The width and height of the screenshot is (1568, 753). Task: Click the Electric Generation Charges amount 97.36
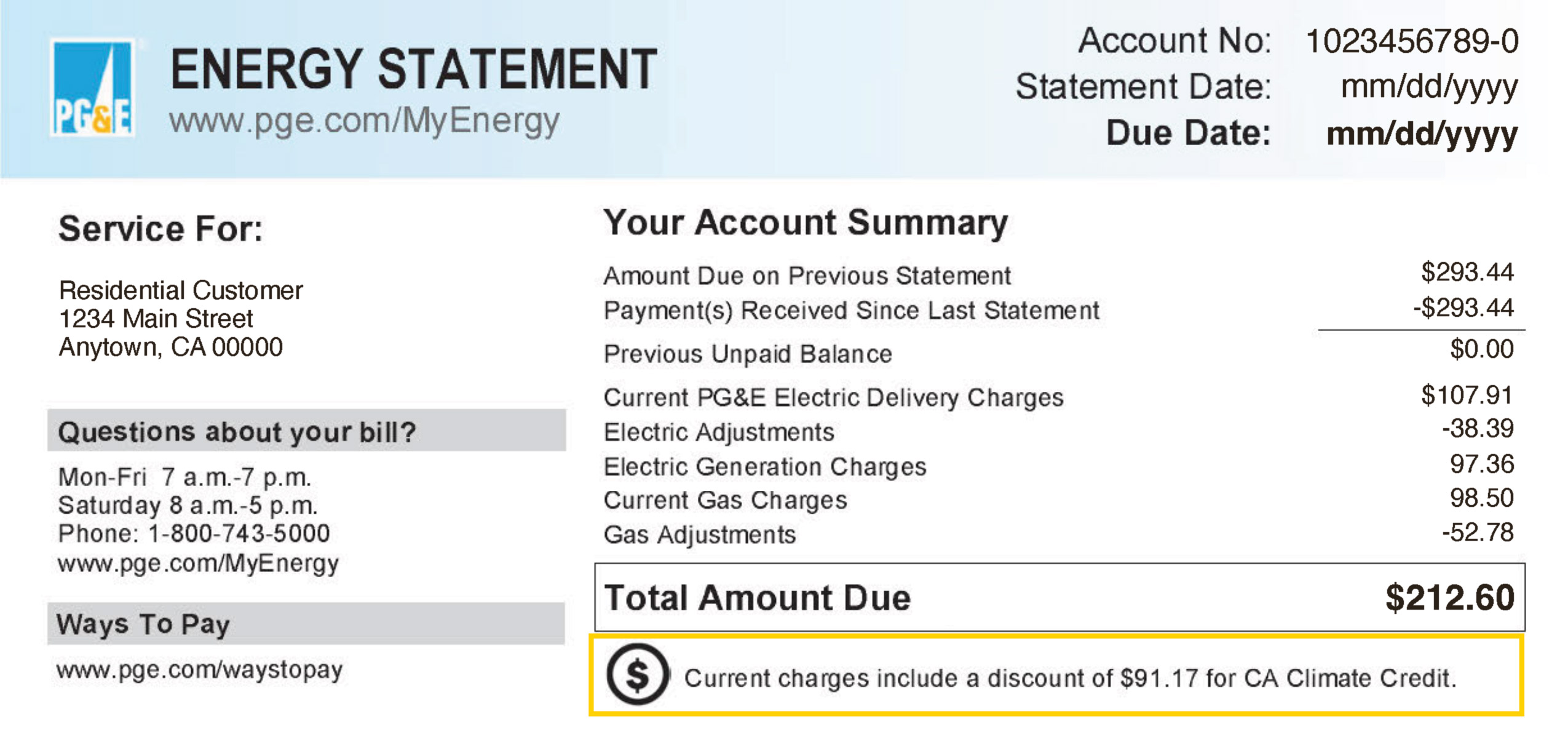pos(1481,464)
